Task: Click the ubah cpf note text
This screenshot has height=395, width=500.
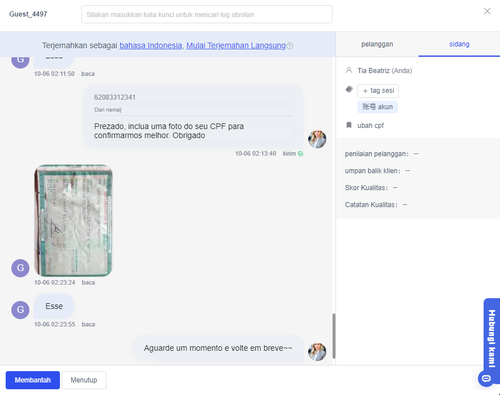Action: [370, 126]
